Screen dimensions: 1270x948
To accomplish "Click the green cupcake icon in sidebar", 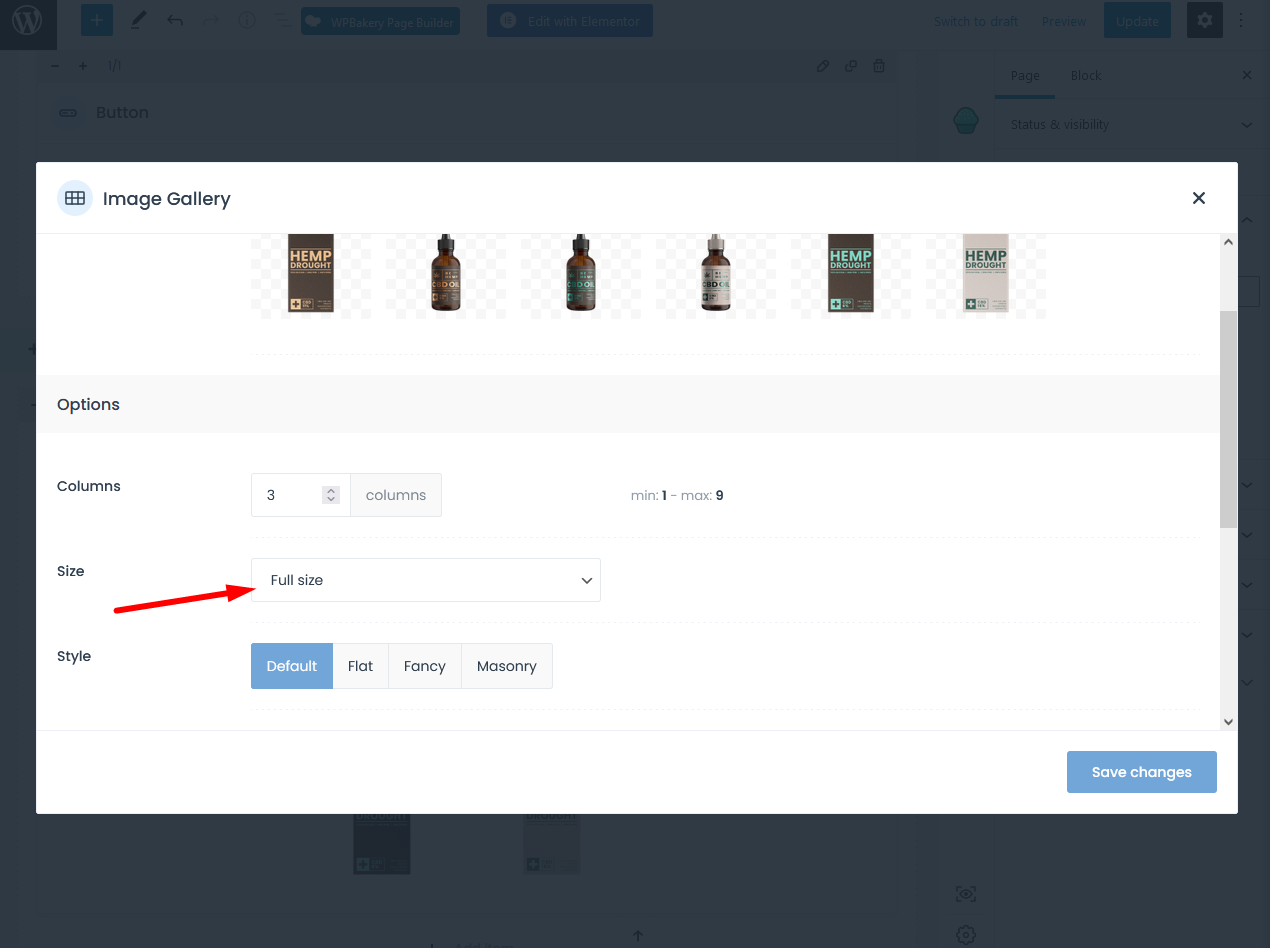I will coord(966,121).
